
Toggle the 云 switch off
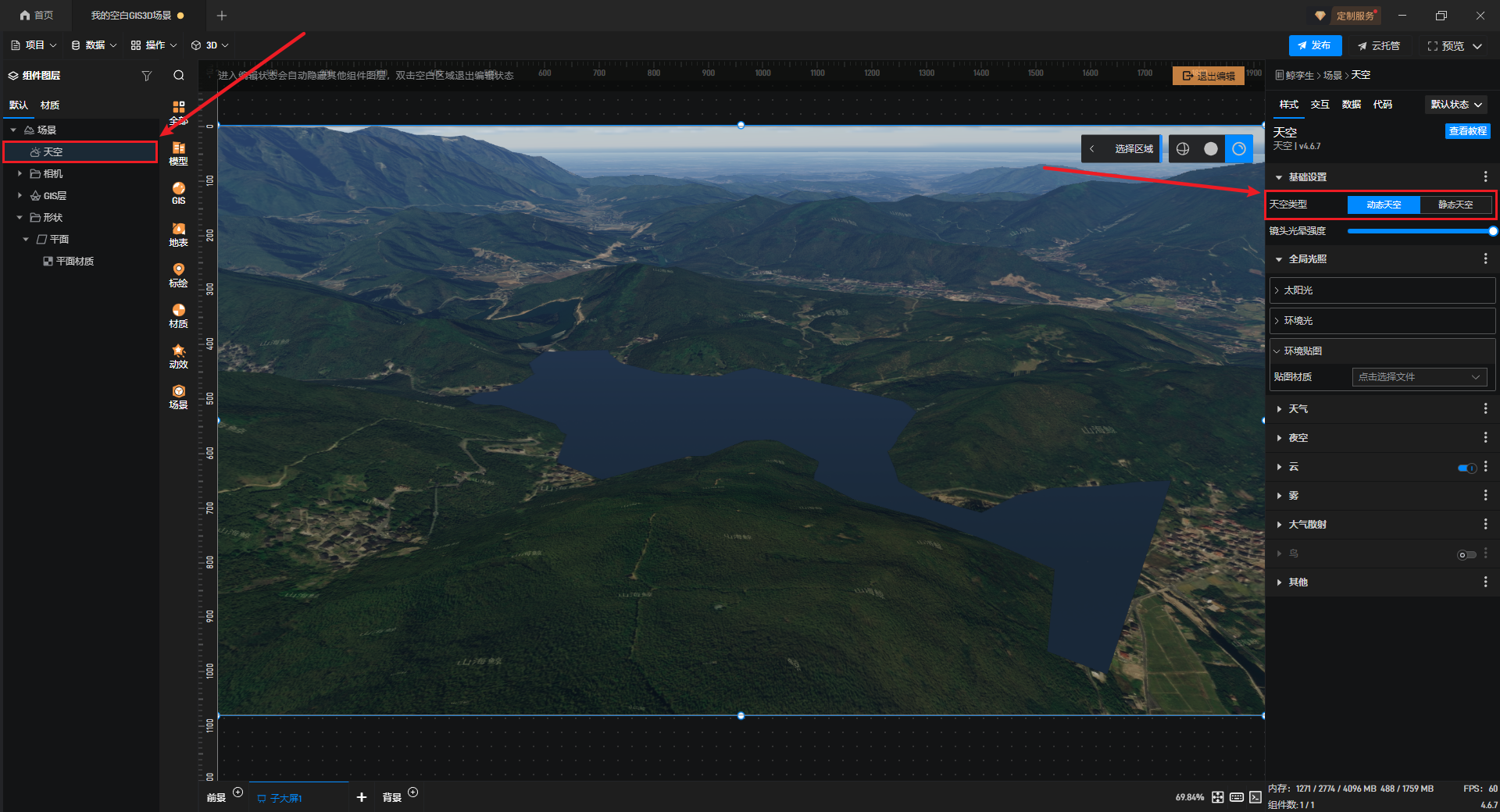[x=1466, y=468]
